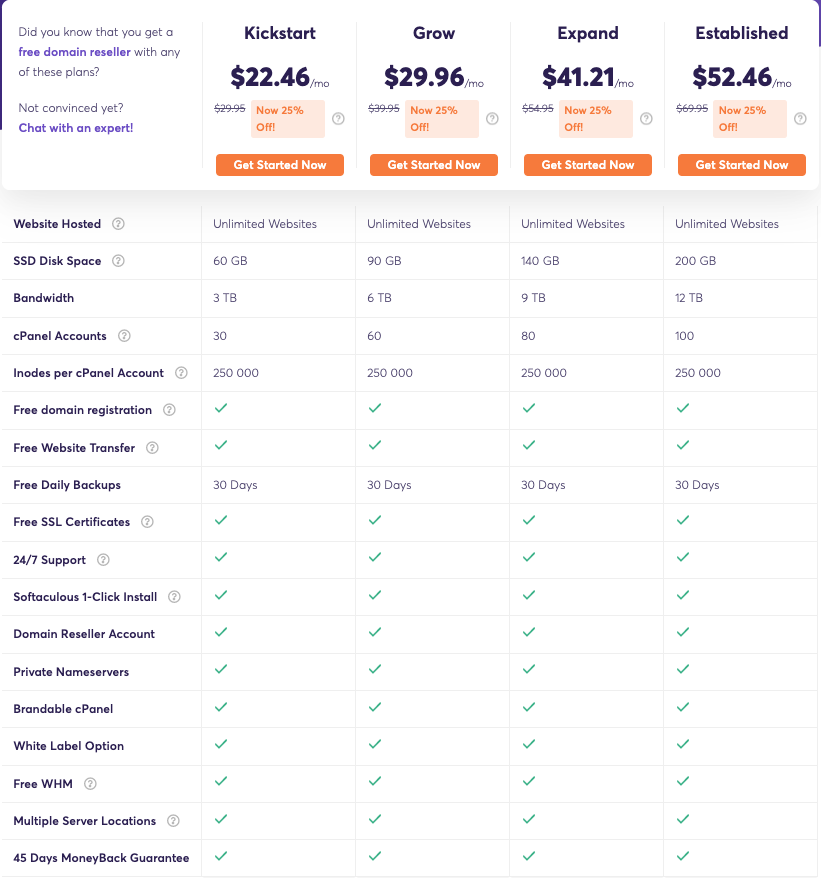
Task: Click Get Started Now for Kickstart
Action: tap(280, 165)
